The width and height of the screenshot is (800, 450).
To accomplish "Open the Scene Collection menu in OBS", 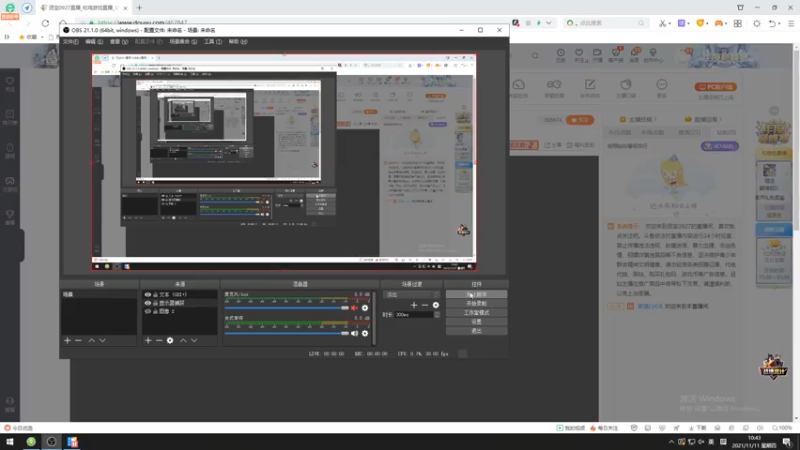I will 183,41.
